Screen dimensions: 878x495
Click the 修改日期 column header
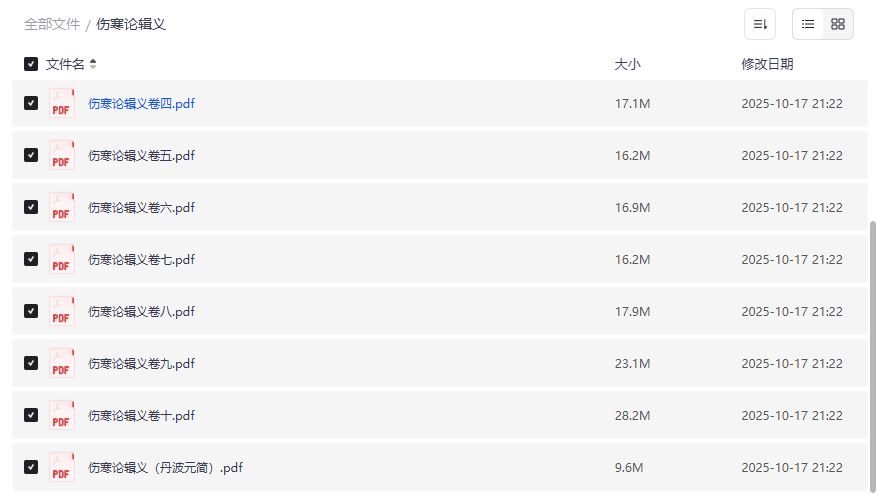[767, 64]
